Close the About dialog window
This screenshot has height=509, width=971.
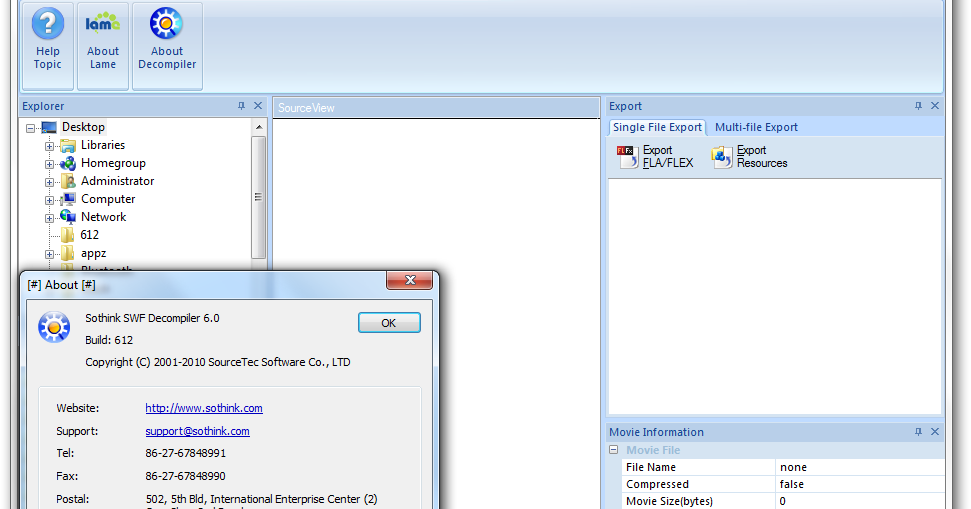click(x=409, y=280)
